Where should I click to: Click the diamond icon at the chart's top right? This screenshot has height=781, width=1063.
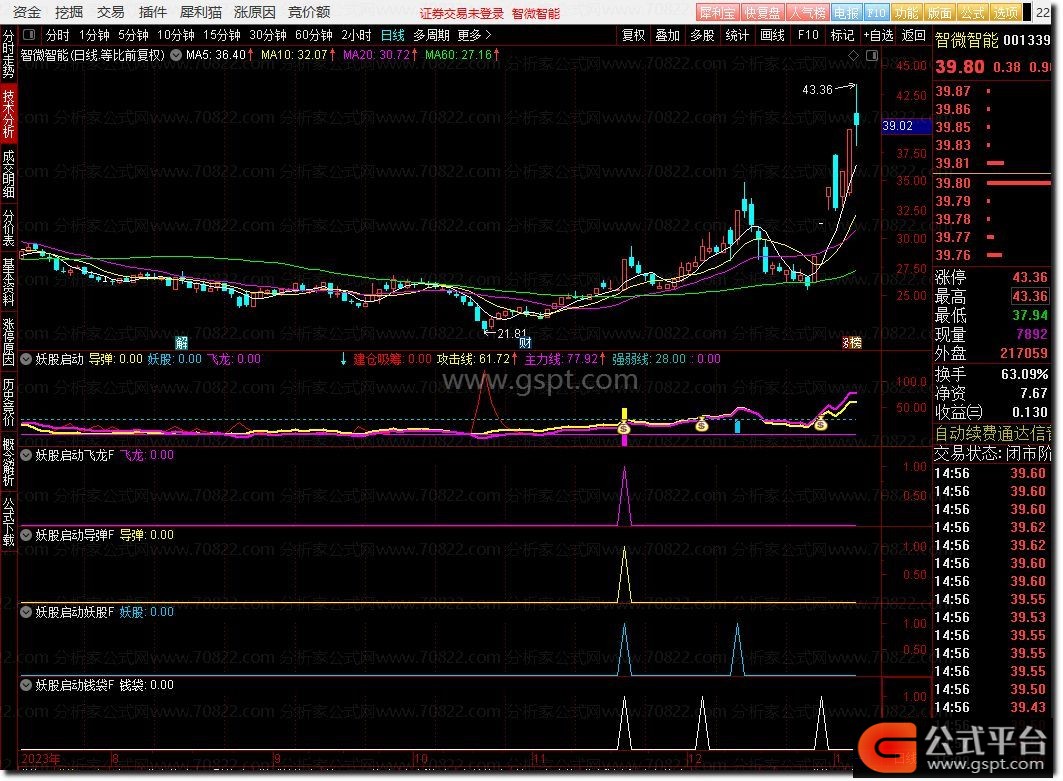pyautogui.click(x=854, y=56)
